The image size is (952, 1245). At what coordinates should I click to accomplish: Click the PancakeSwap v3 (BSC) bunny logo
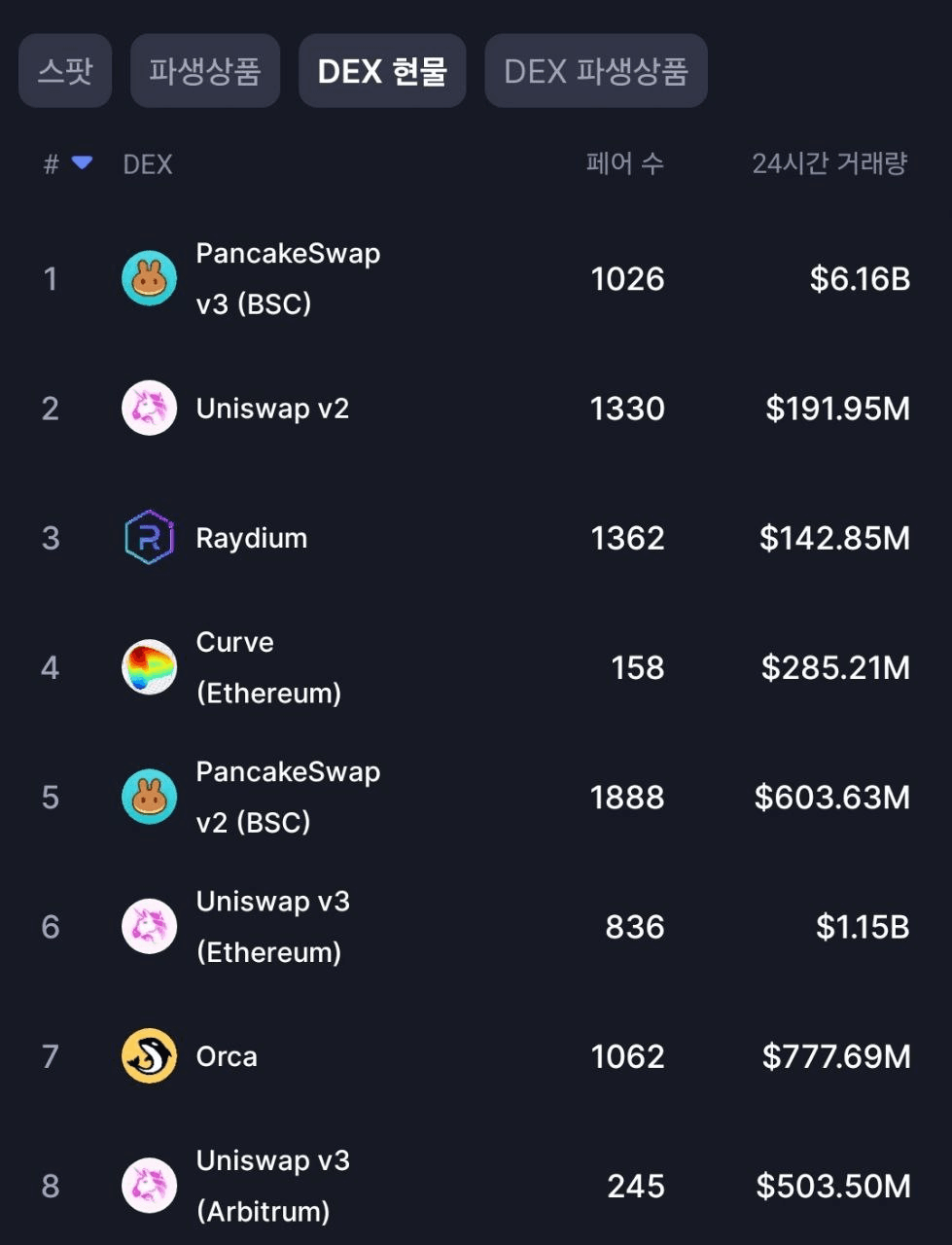pos(149,278)
